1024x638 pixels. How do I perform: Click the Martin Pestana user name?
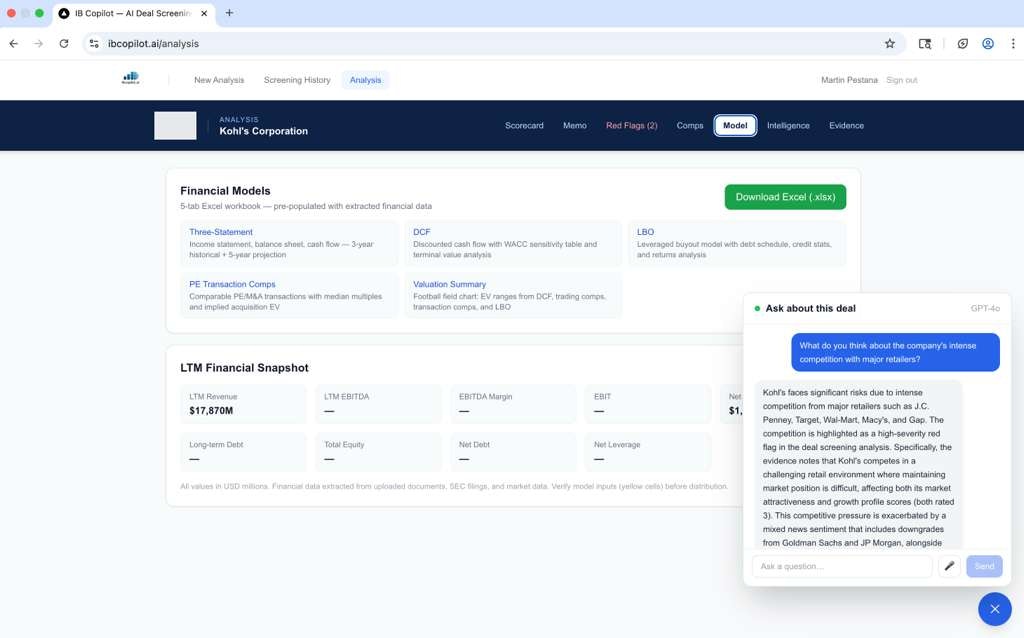(x=849, y=80)
